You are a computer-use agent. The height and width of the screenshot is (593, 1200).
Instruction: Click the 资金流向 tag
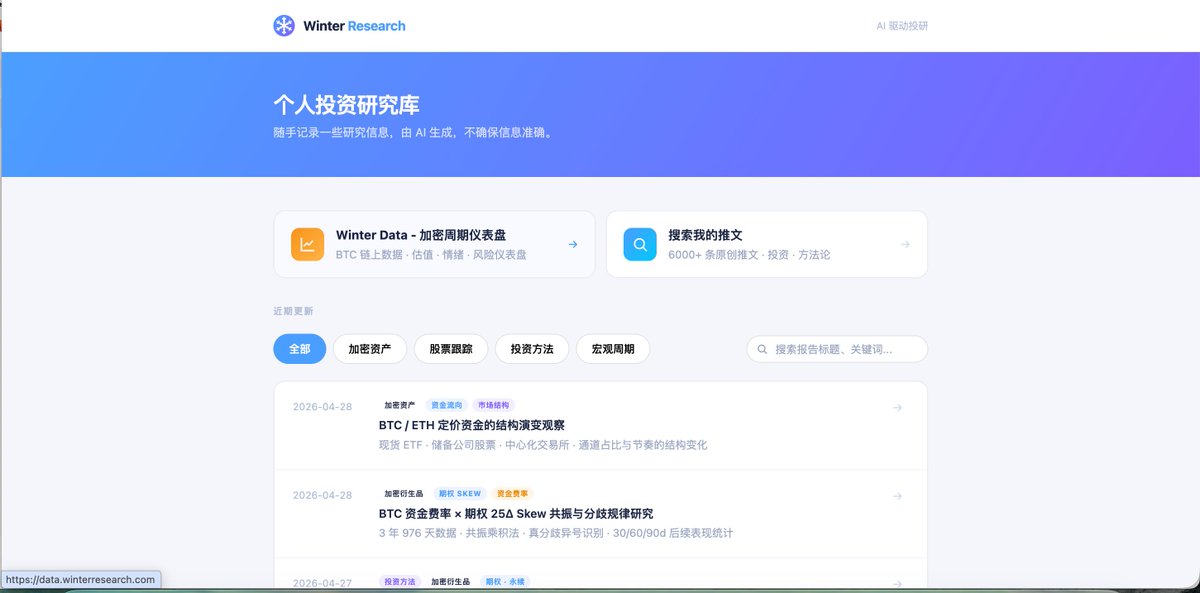pyautogui.click(x=446, y=406)
